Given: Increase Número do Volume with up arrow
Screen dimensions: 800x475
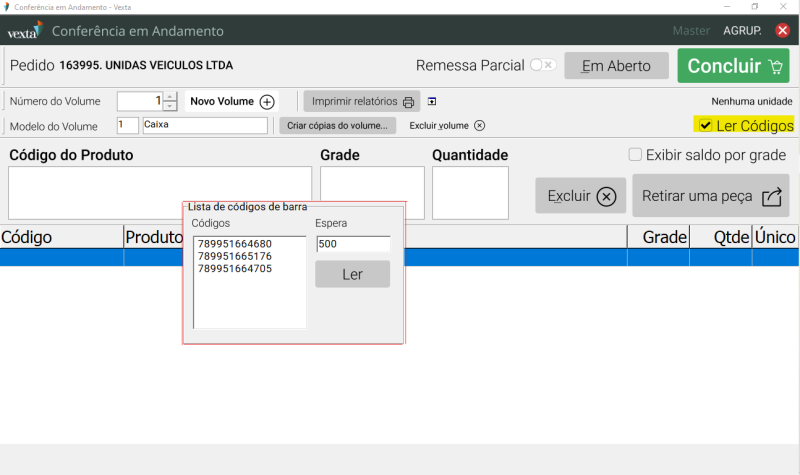Looking at the screenshot, I should point(170,97).
